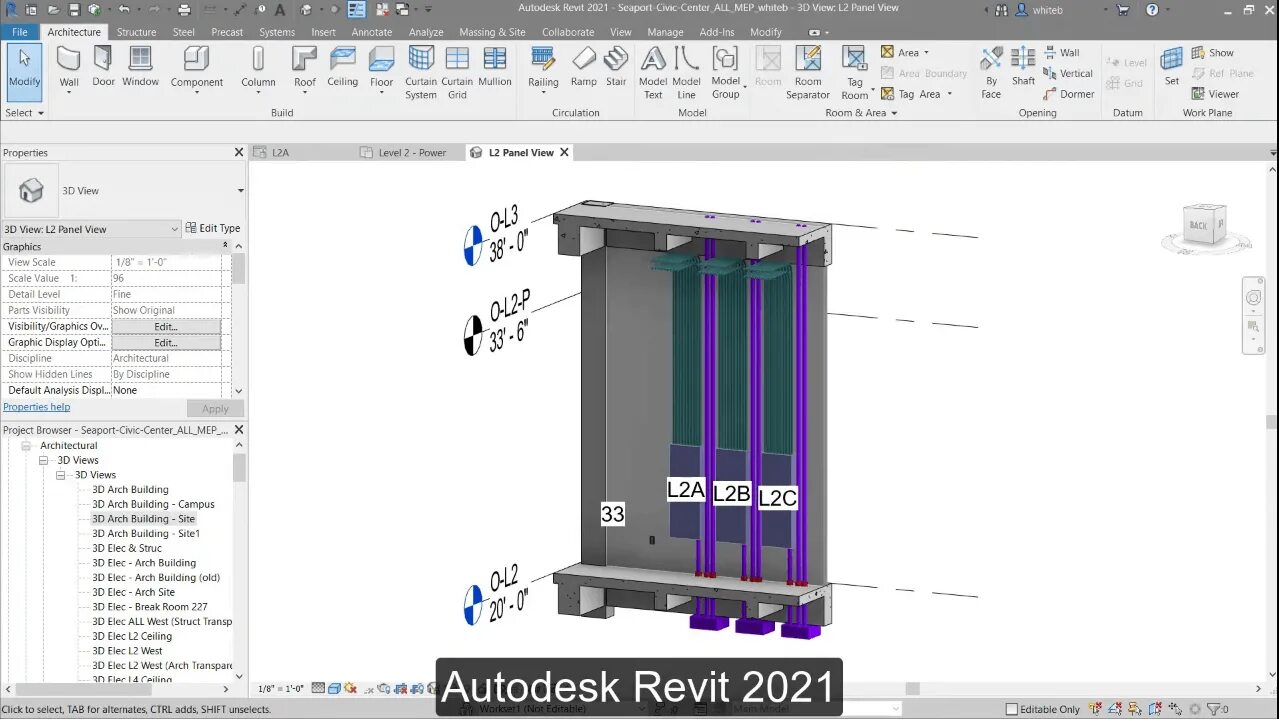This screenshot has height=719, width=1279.
Task: Switch to the Level 2 - Power view tab
Action: [x=412, y=153]
